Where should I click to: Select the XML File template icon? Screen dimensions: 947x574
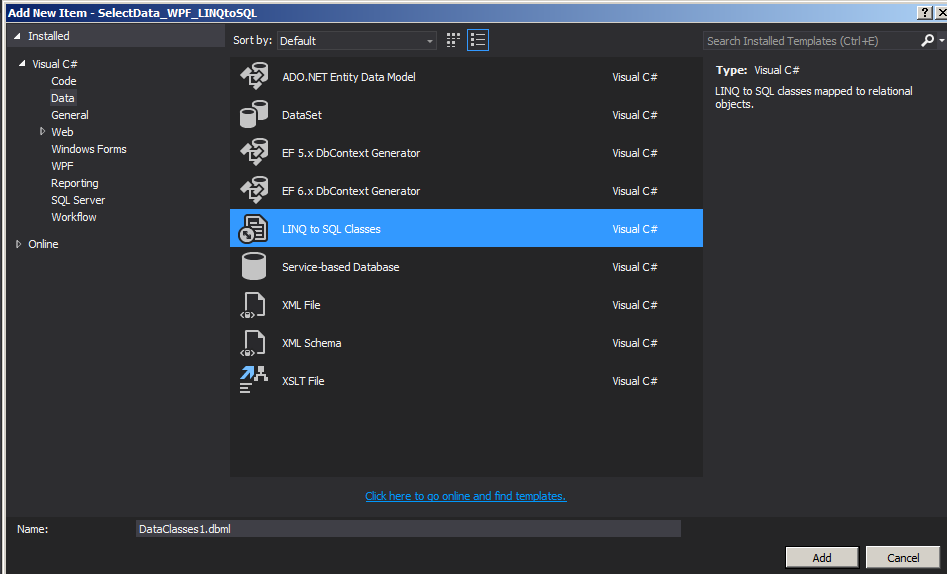(254, 305)
